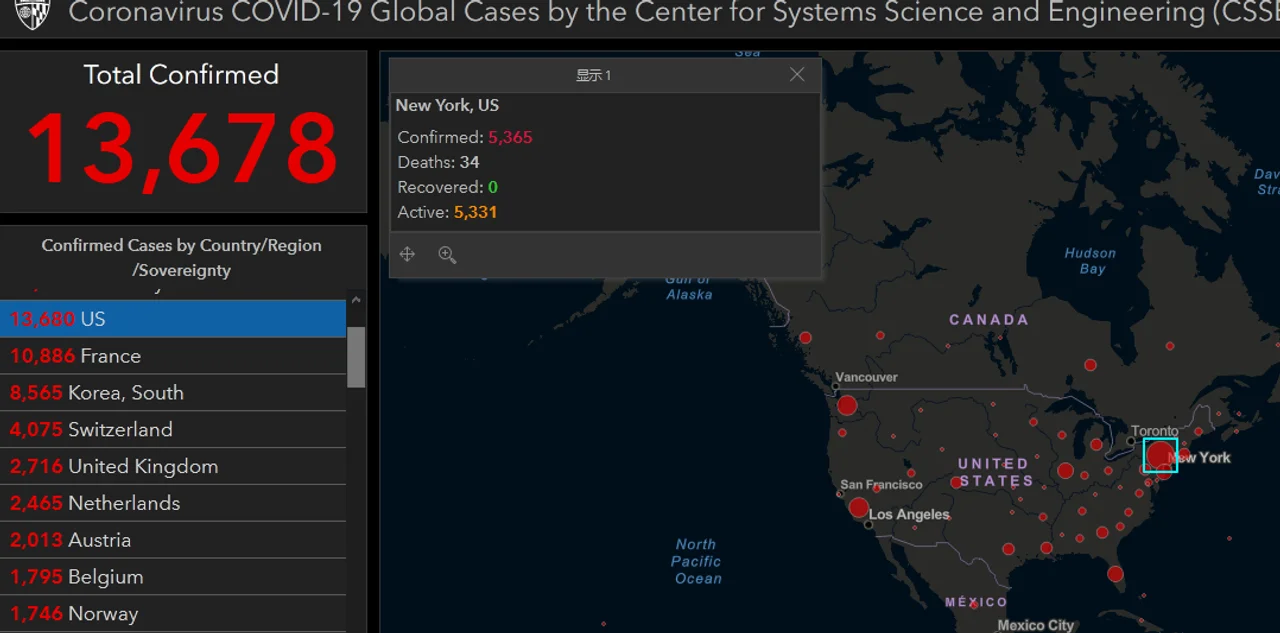
Task: Select France in the country list
Action: (173, 356)
